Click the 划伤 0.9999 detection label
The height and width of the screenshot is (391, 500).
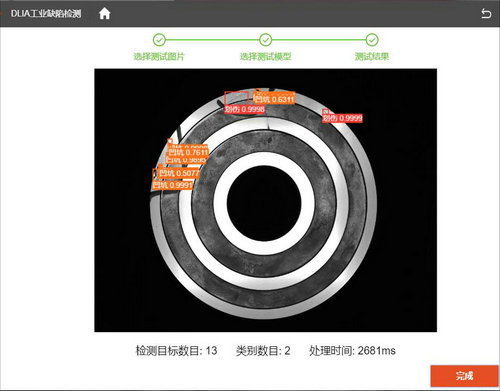coord(342,118)
